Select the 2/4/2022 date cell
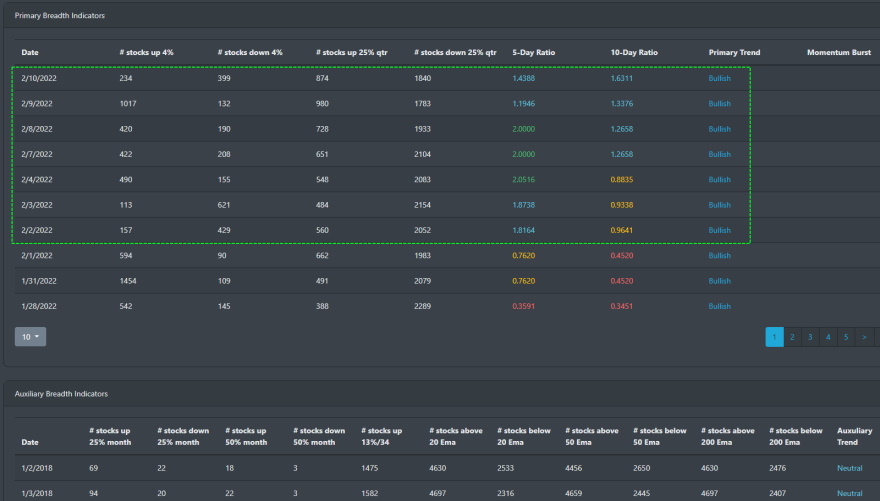Image resolution: width=880 pixels, height=501 pixels. coord(36,180)
